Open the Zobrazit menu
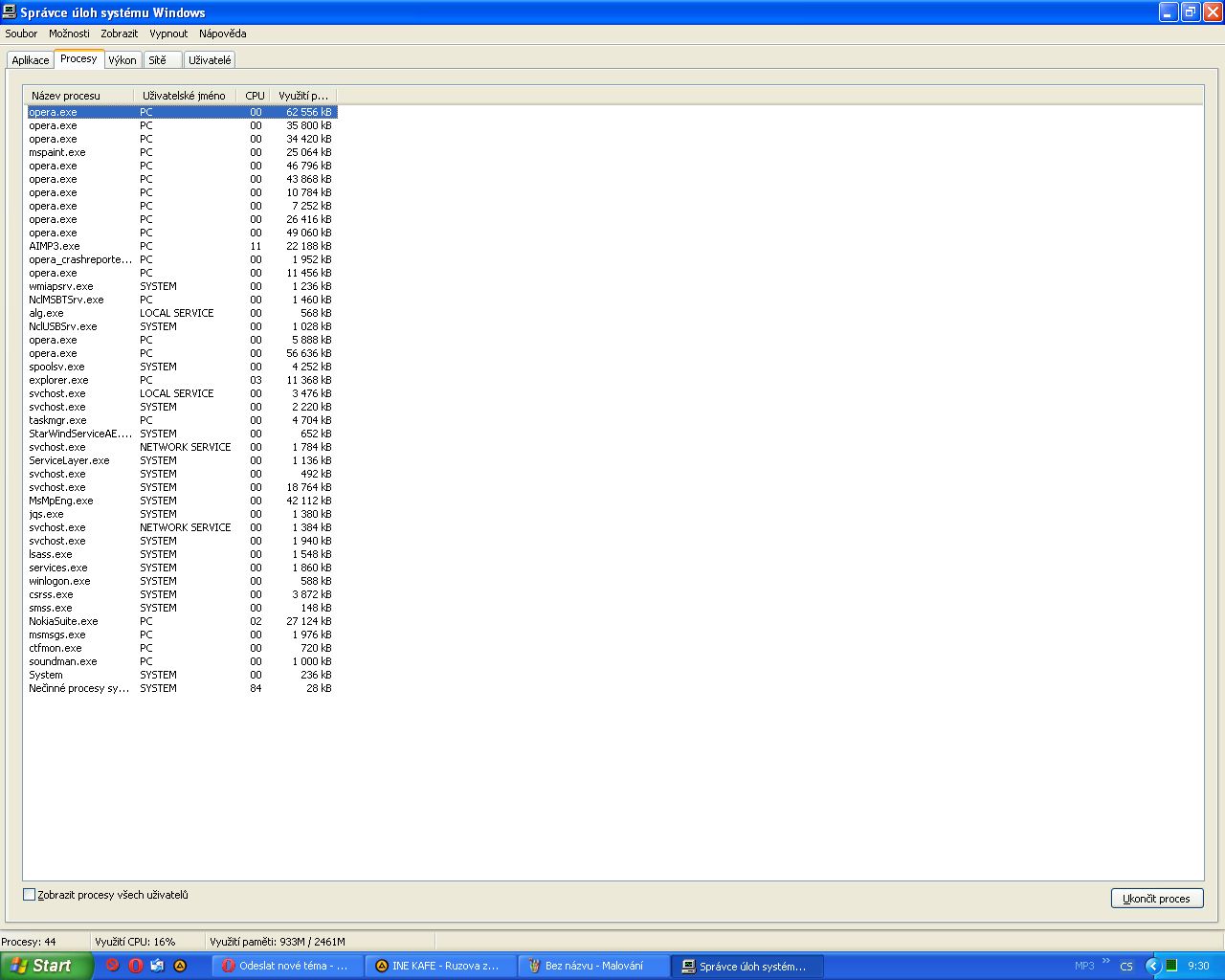 point(120,33)
